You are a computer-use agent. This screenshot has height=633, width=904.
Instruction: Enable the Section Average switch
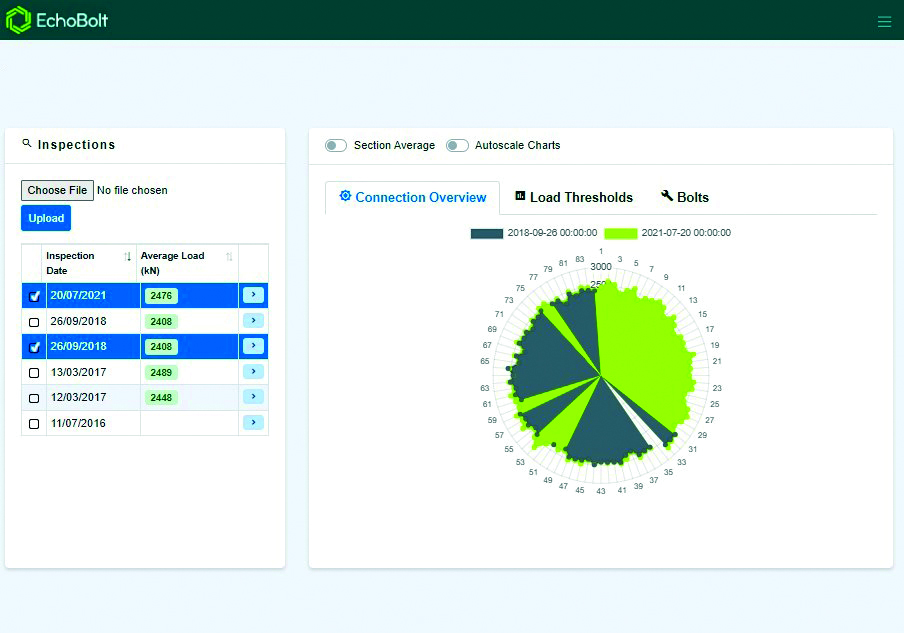336,146
